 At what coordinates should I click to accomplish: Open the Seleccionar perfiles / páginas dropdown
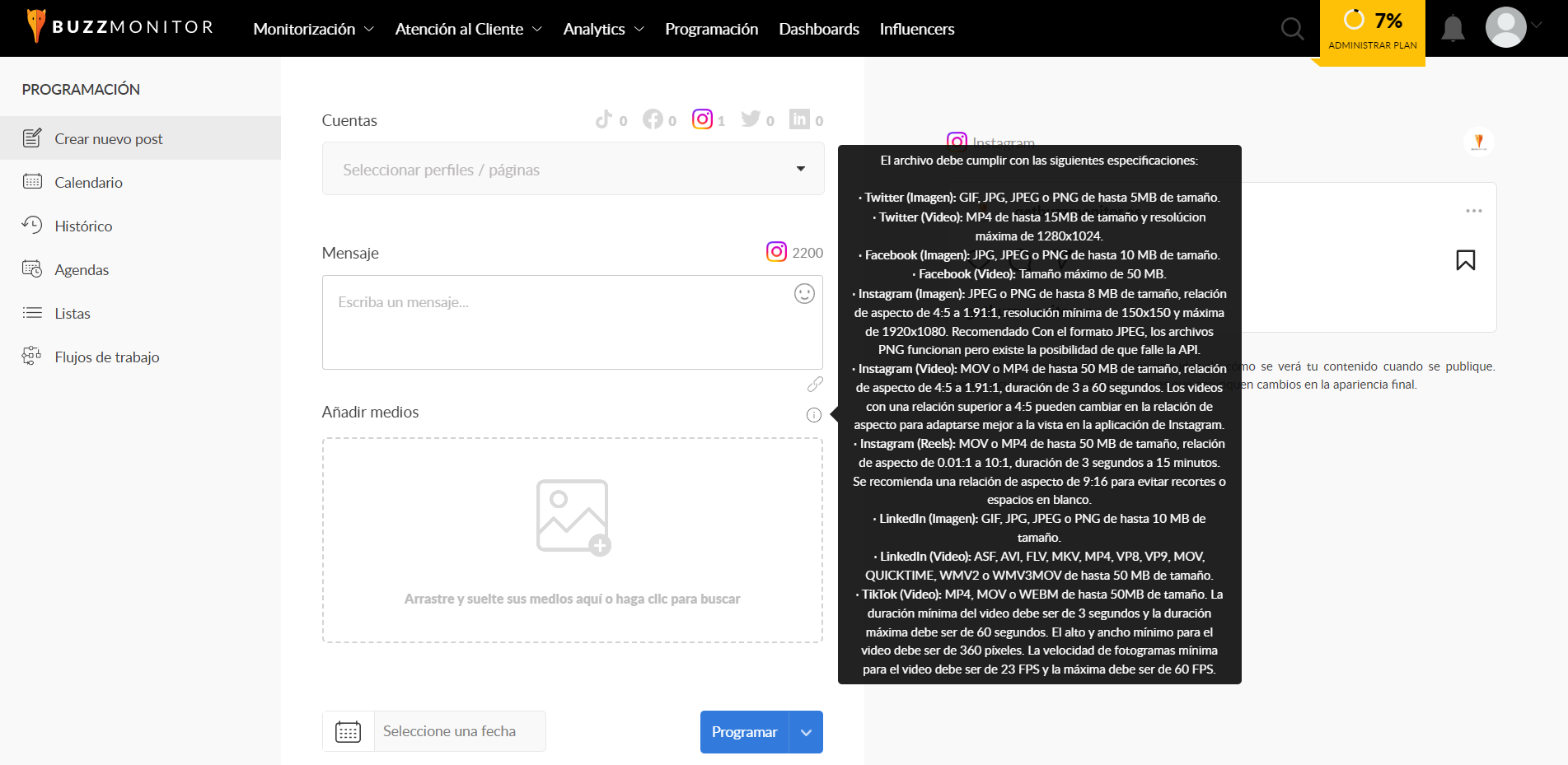572,169
